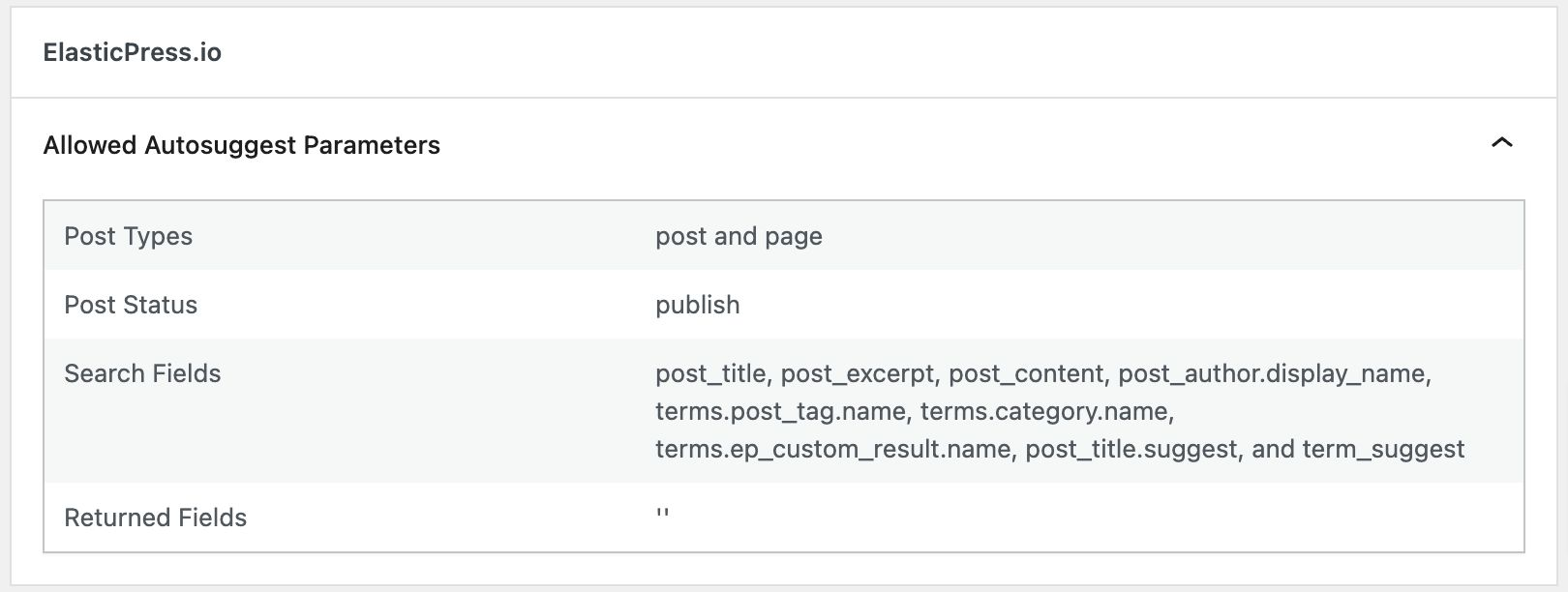Viewport: 1568px width, 592px height.
Task: Click the post_author.display_name field text
Action: tap(1273, 373)
